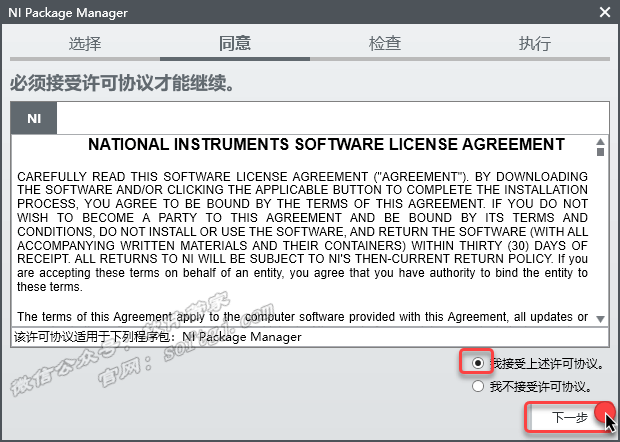Go to the 检查 step tab

(x=385, y=43)
